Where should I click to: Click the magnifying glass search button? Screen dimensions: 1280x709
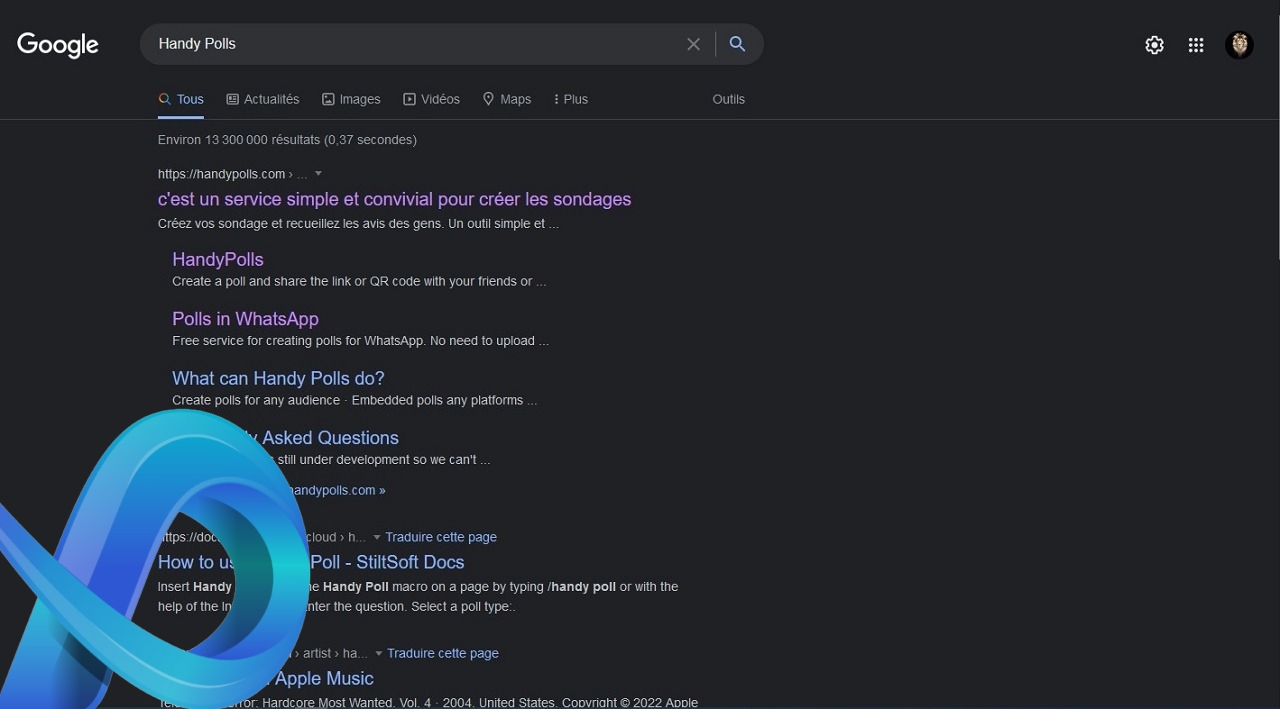coord(737,44)
